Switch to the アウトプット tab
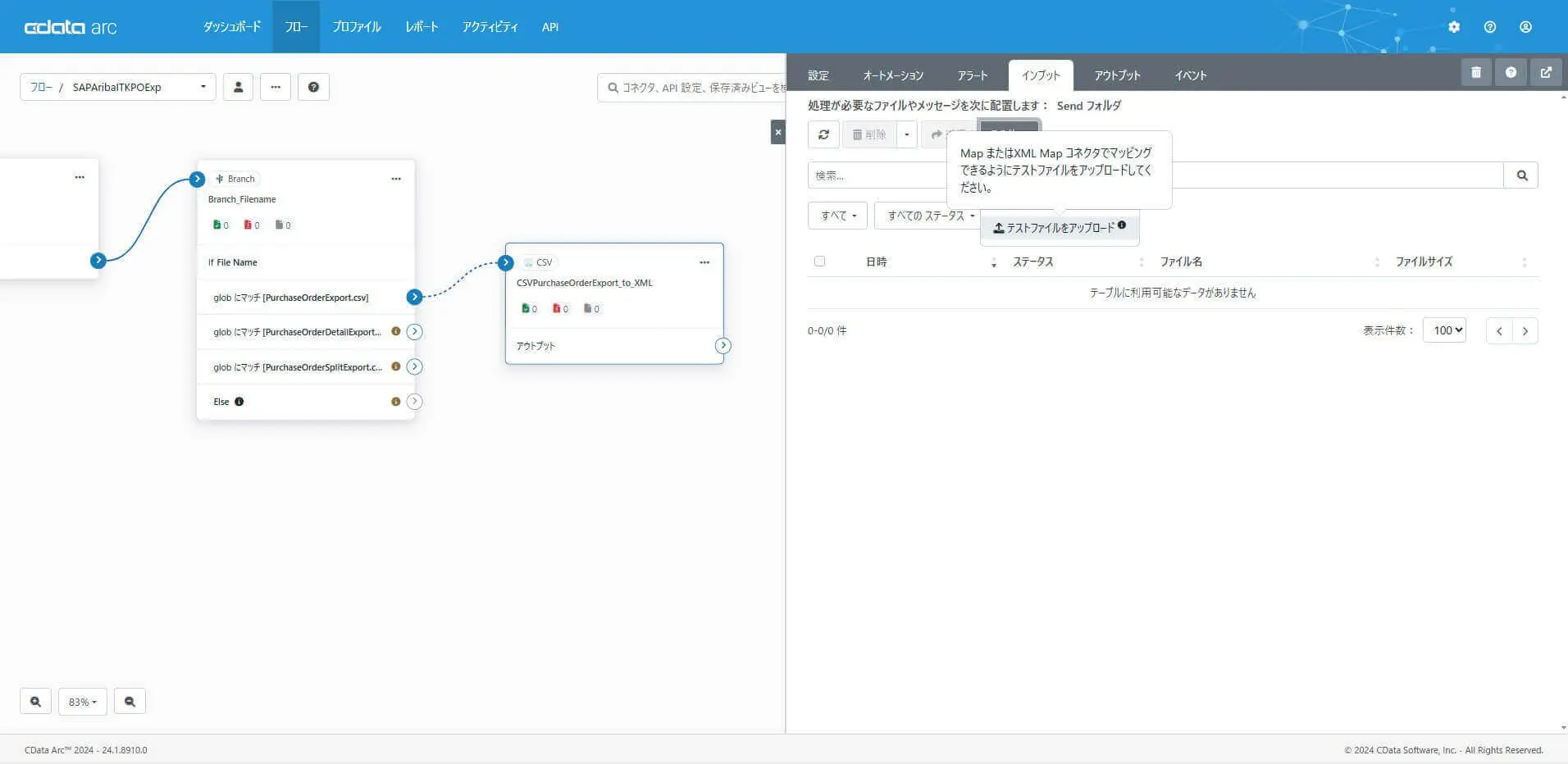Viewport: 1568px width, 764px height. click(1117, 75)
